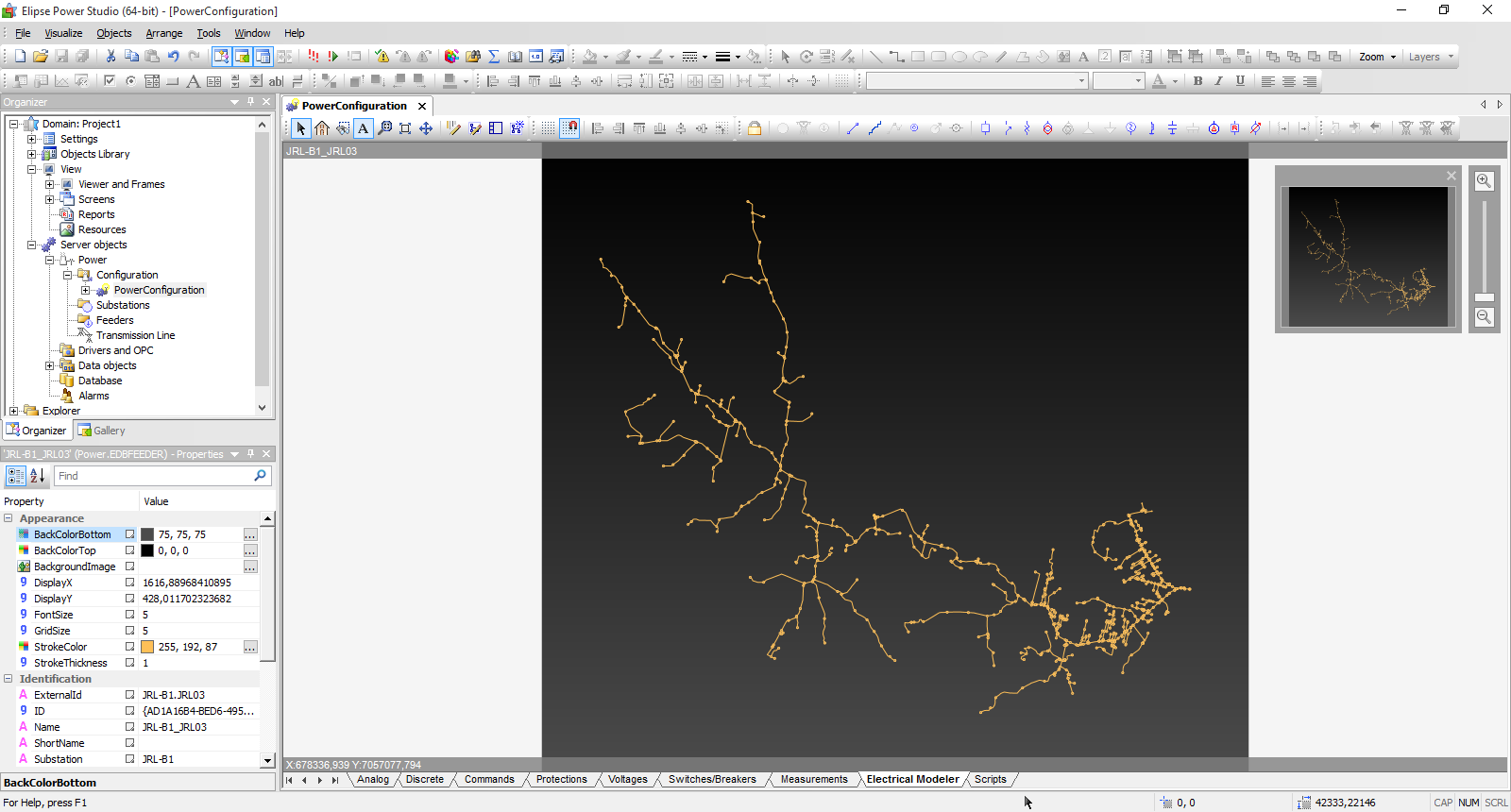Open the Layers dropdown
Screen dimensions: 1511x812
coord(1431,57)
